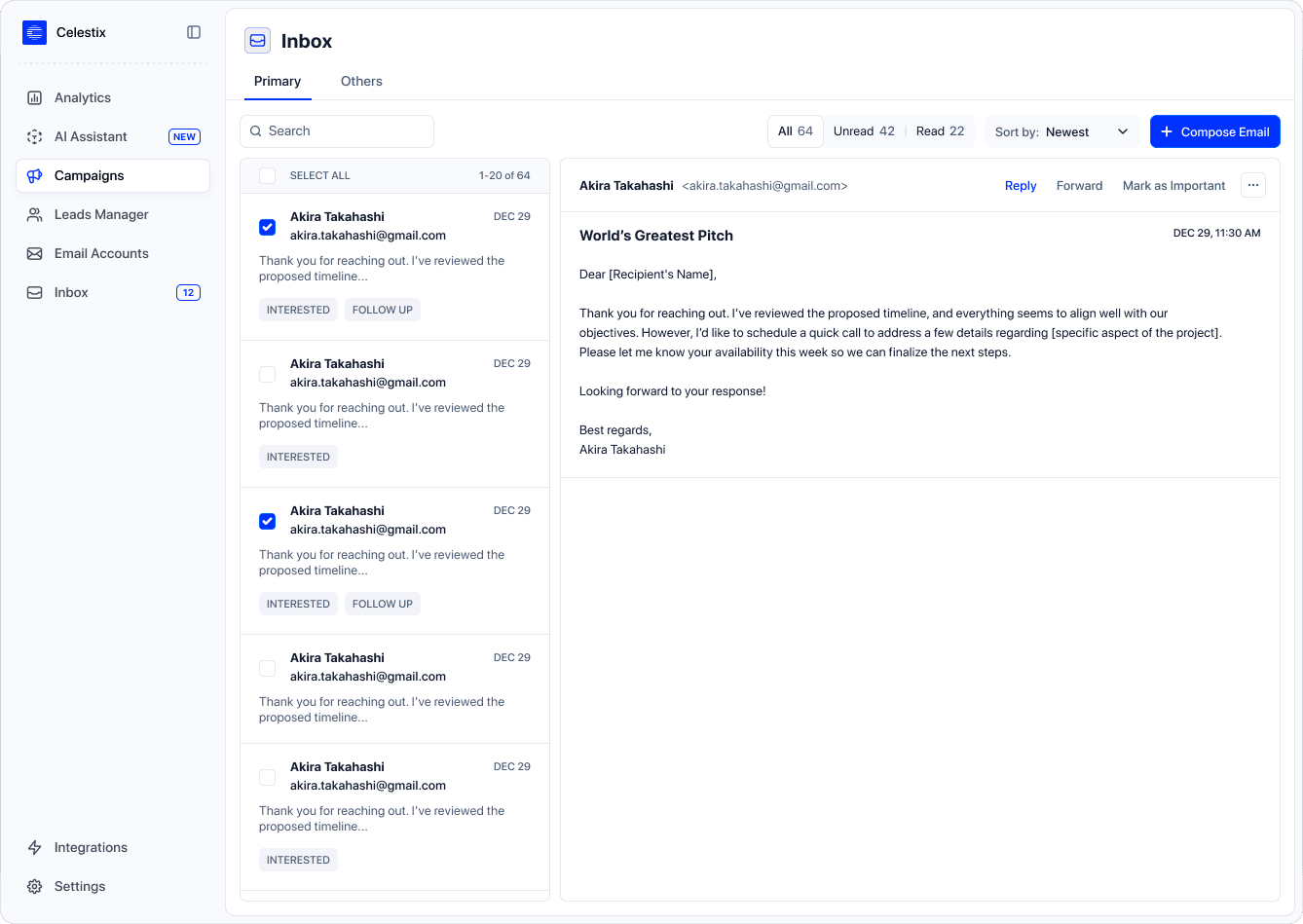Click the AI Assistant sidebar icon
The height and width of the screenshot is (924, 1303).
[35, 136]
